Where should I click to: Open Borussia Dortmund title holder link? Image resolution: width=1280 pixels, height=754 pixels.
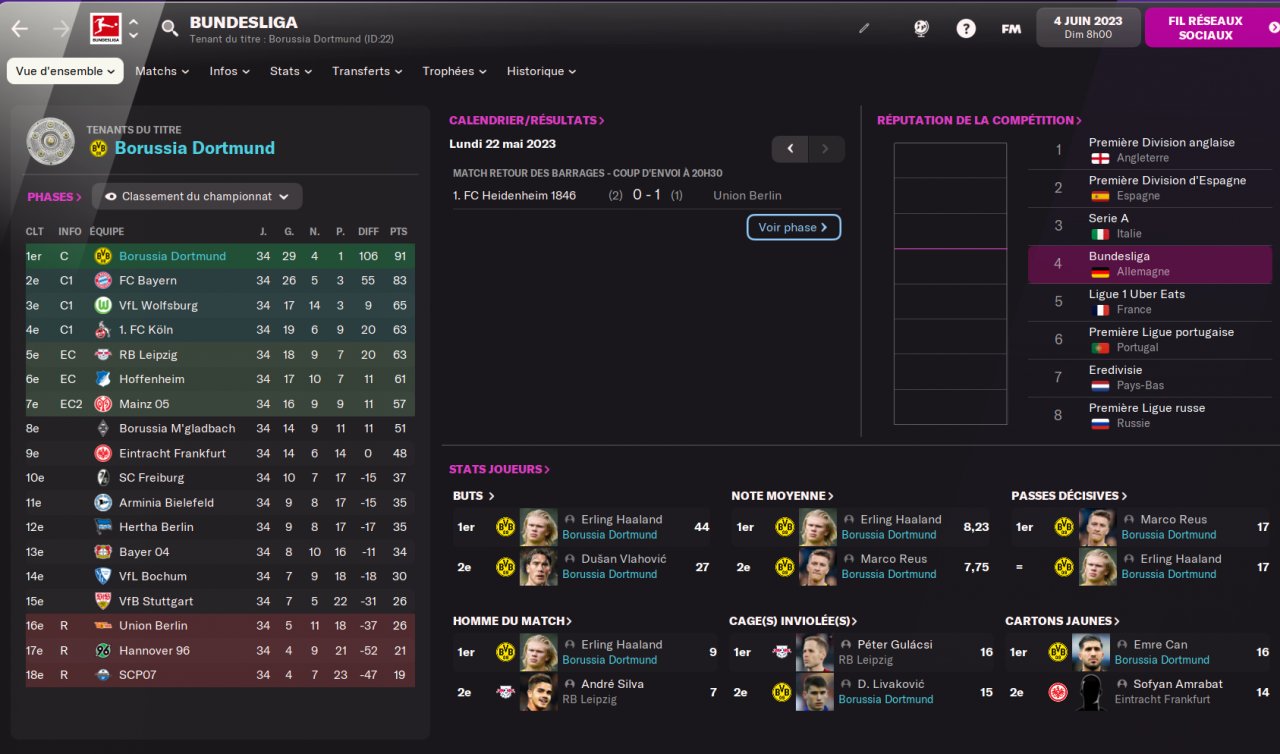[x=195, y=148]
